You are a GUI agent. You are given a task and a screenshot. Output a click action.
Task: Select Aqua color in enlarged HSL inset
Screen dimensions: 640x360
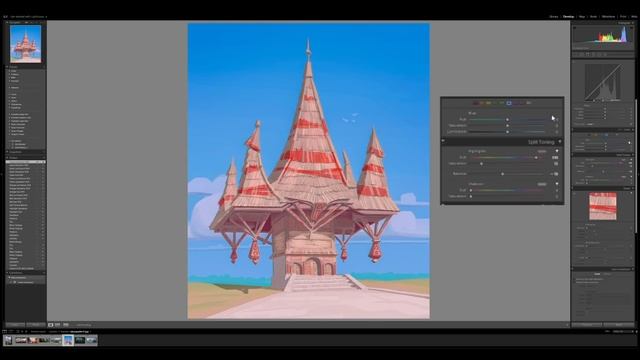click(502, 103)
